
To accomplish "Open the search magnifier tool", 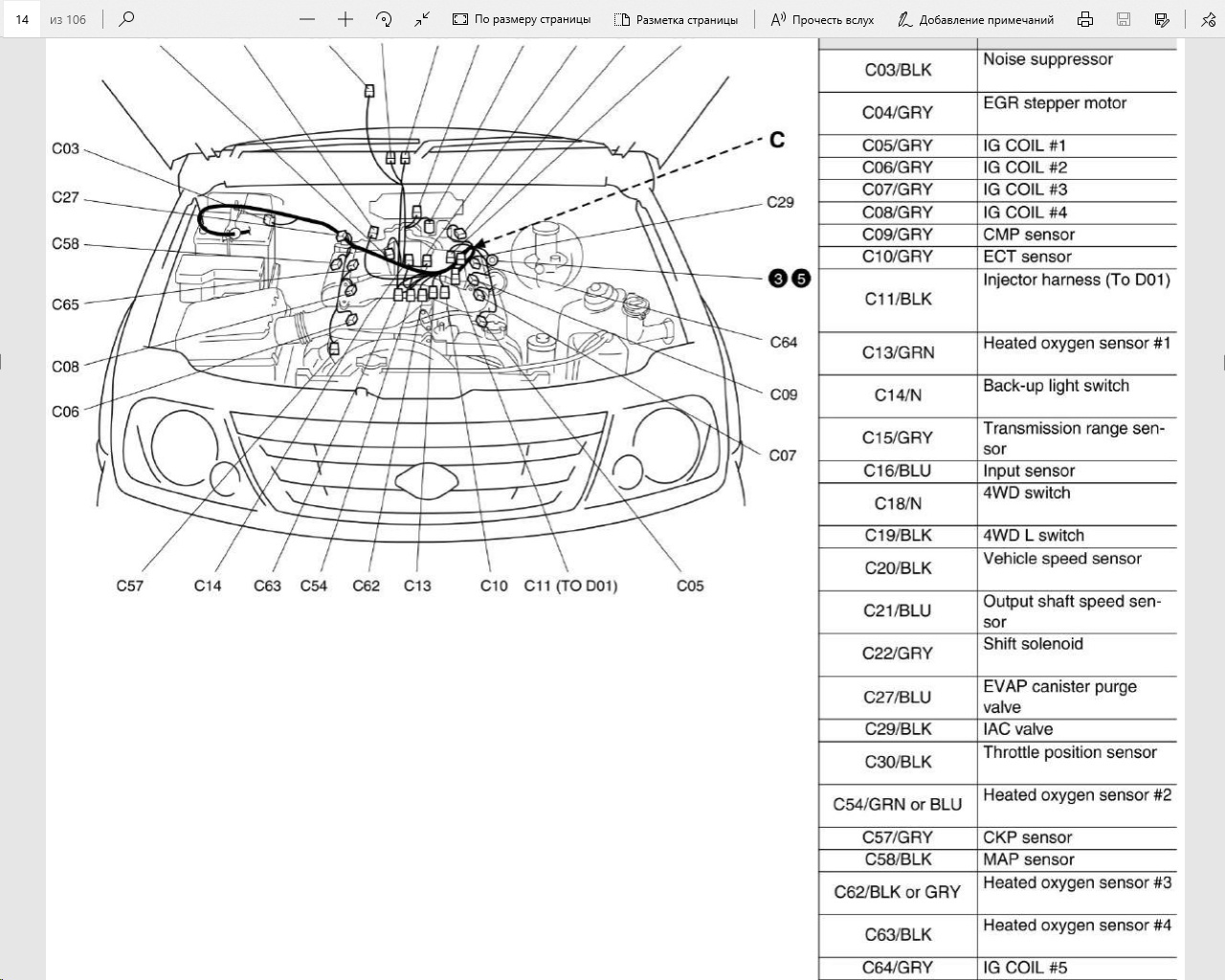I will point(126,19).
